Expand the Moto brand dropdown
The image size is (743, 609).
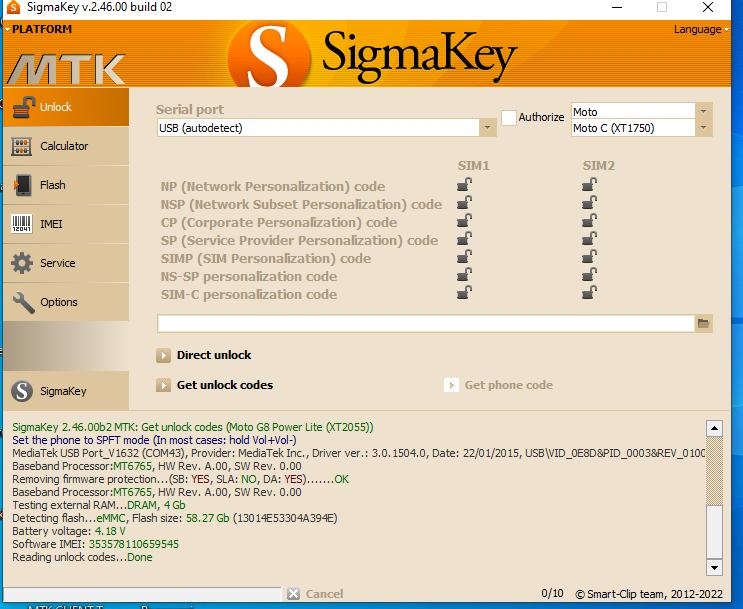pyautogui.click(x=703, y=111)
